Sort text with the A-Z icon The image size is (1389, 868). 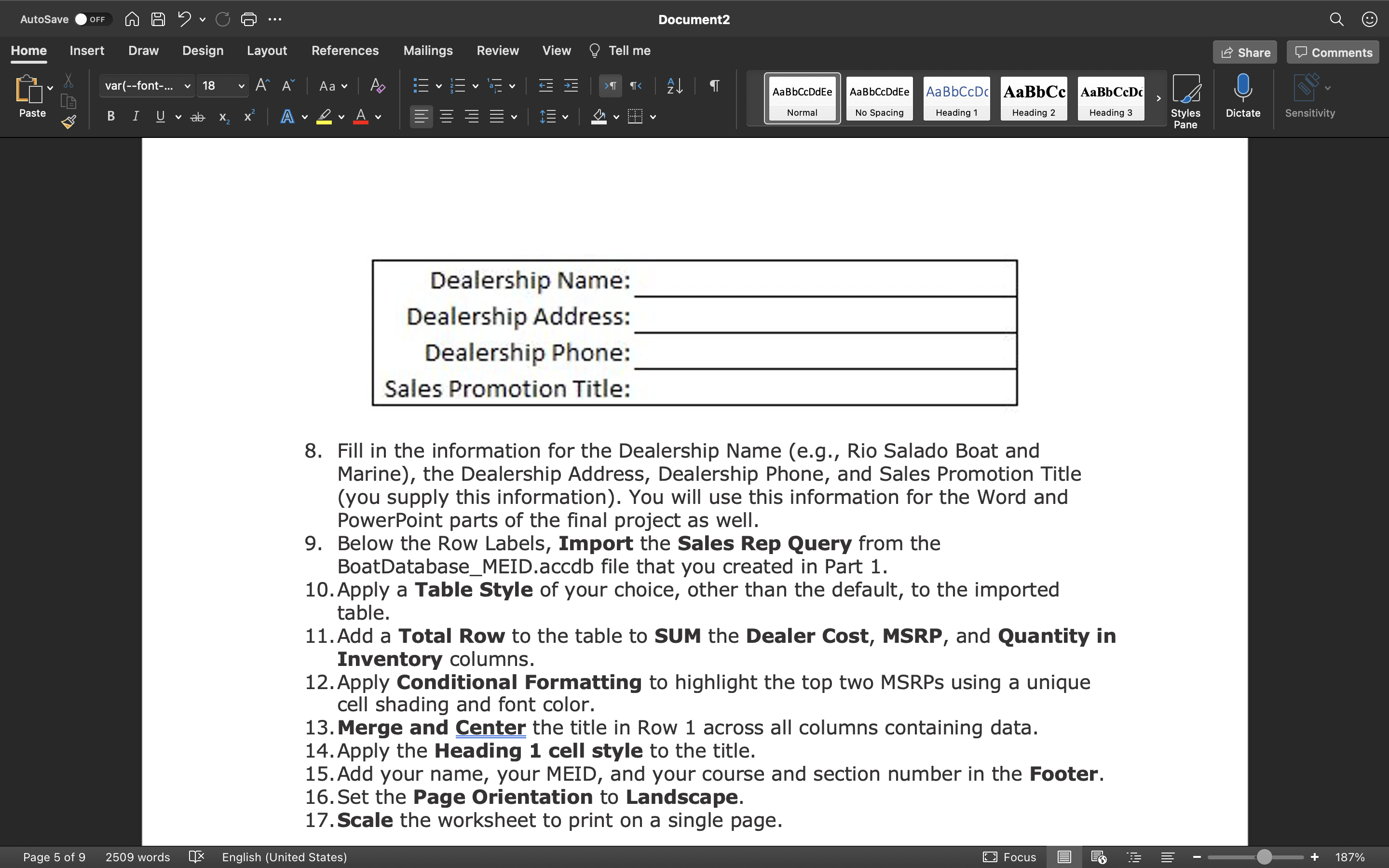(x=674, y=86)
